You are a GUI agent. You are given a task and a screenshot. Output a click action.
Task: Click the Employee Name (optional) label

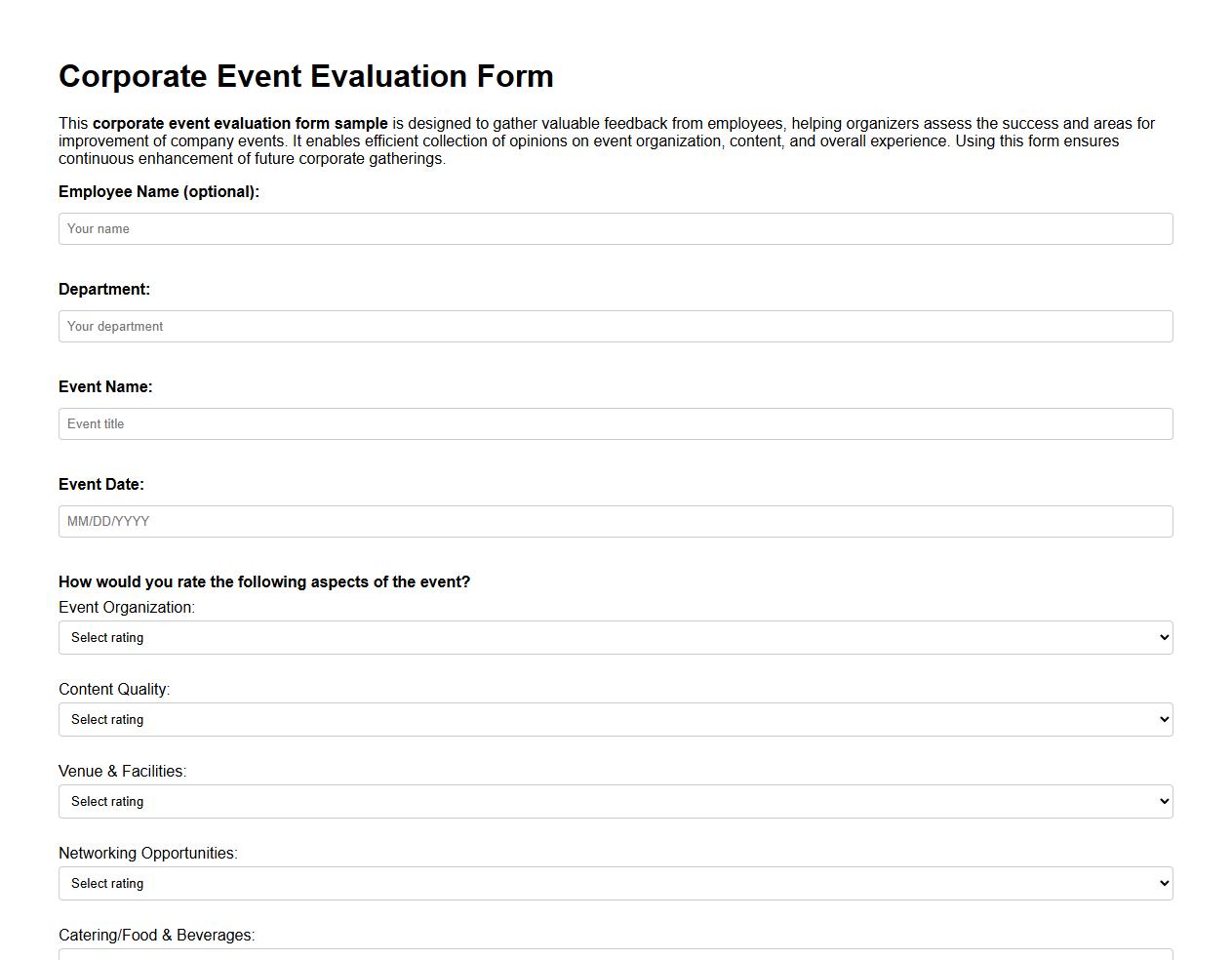159,191
